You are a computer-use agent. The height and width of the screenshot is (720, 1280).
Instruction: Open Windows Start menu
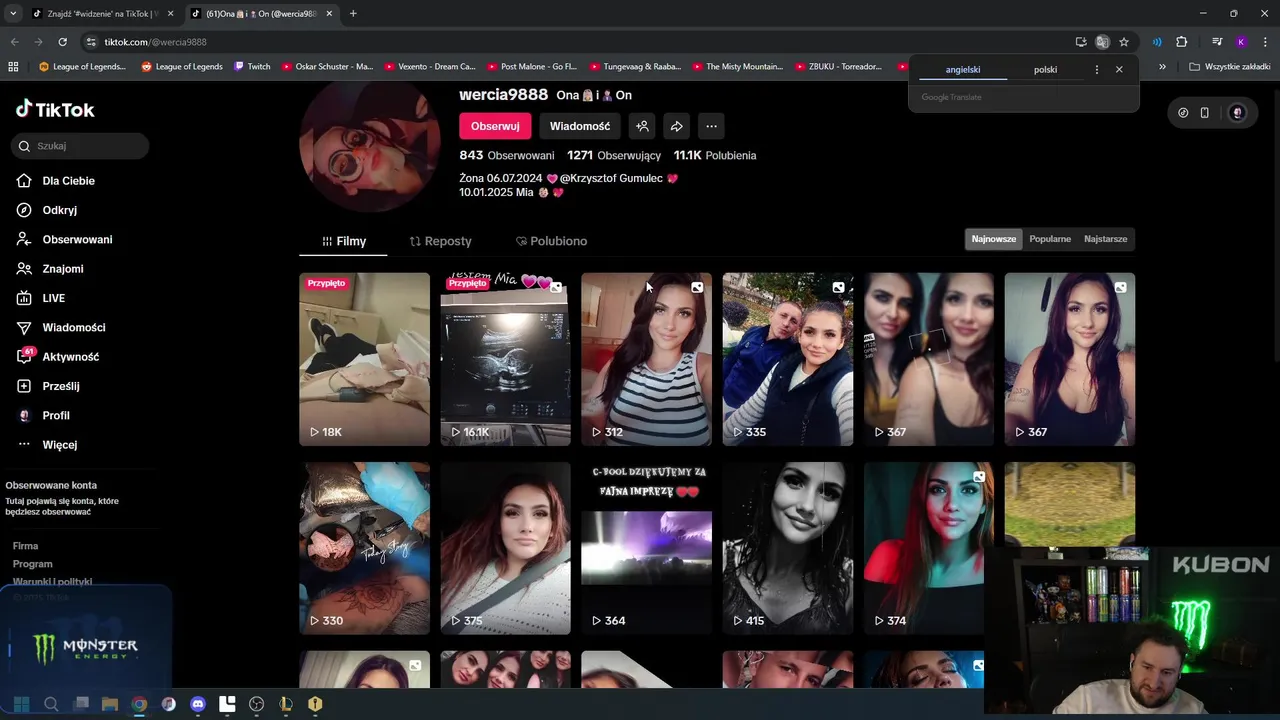point(22,704)
